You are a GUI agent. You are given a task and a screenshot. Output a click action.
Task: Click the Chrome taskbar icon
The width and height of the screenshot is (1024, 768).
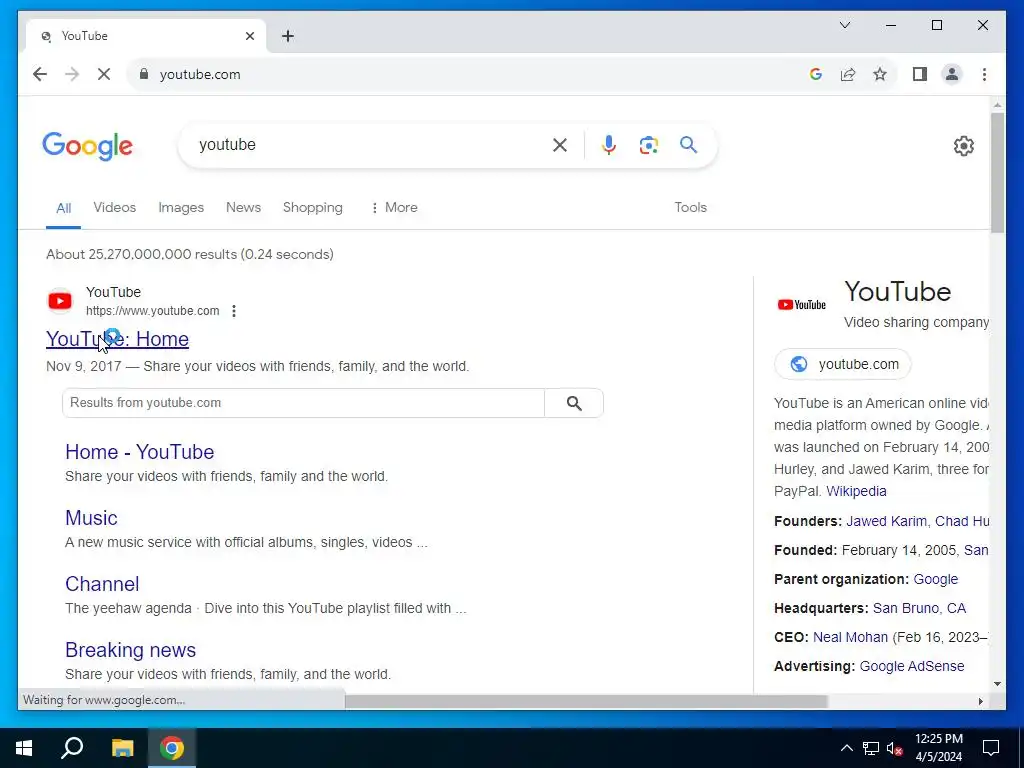click(x=172, y=748)
